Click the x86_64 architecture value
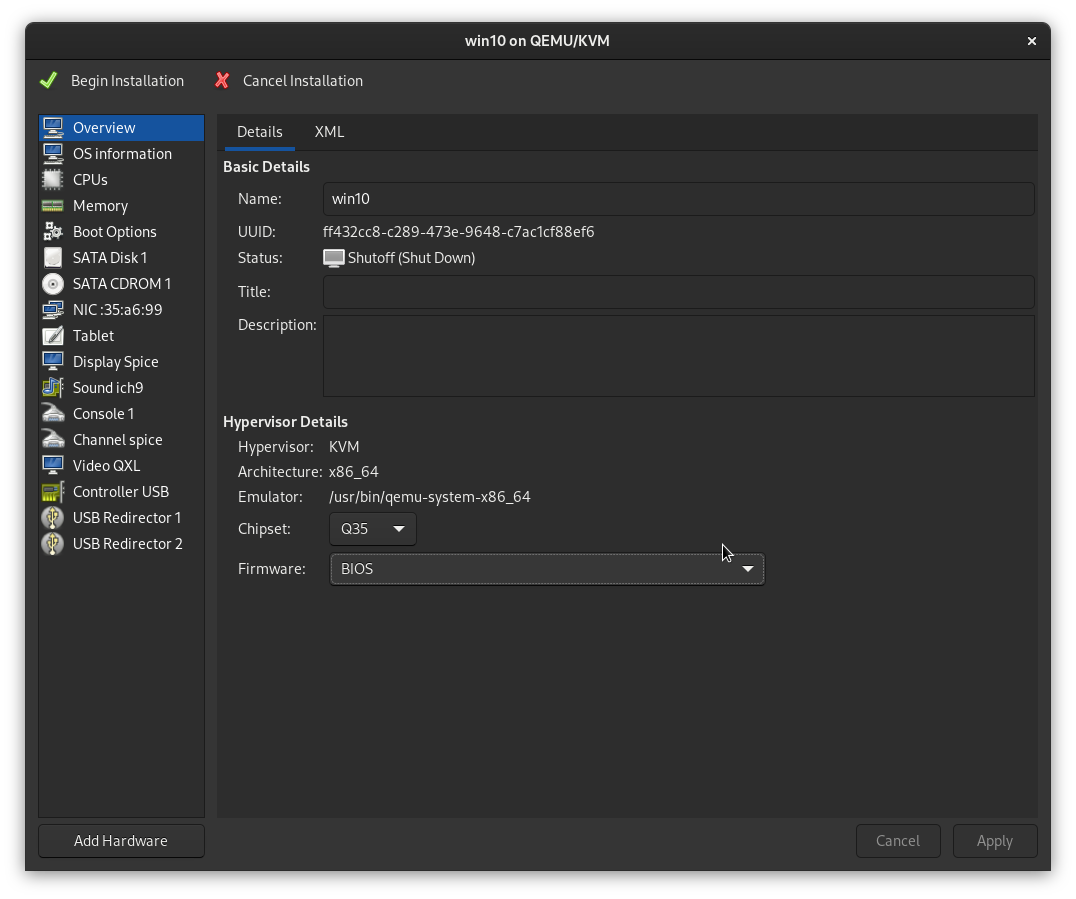 [353, 472]
